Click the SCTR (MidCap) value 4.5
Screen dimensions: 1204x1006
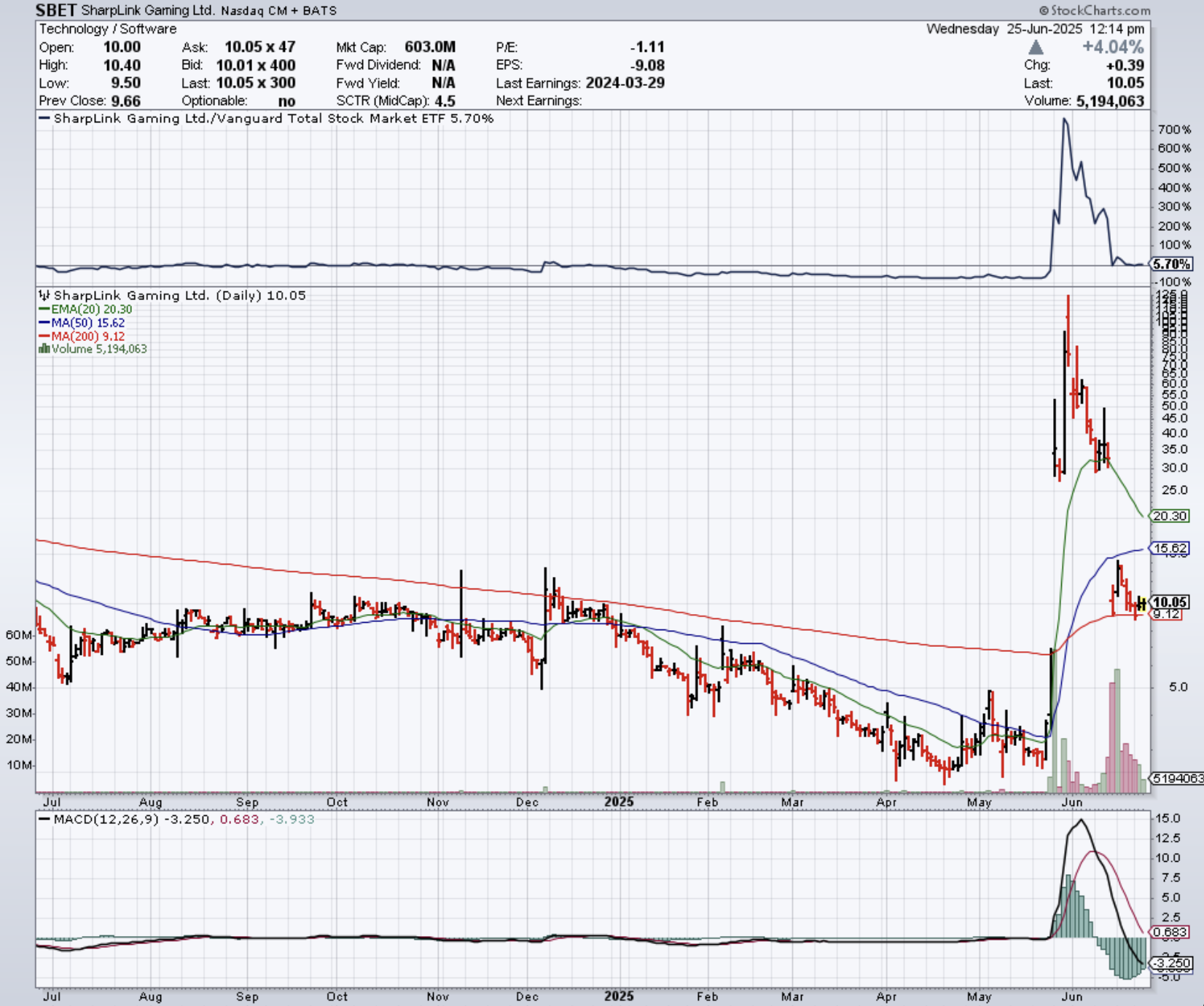coord(445,101)
